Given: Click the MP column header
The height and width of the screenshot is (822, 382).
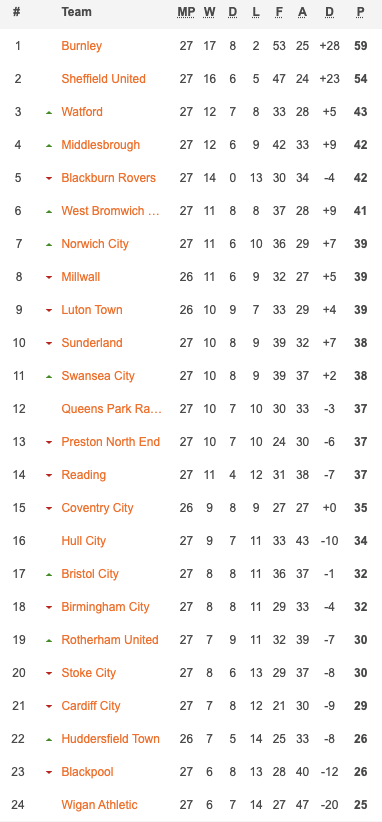Looking at the screenshot, I should (186, 12).
